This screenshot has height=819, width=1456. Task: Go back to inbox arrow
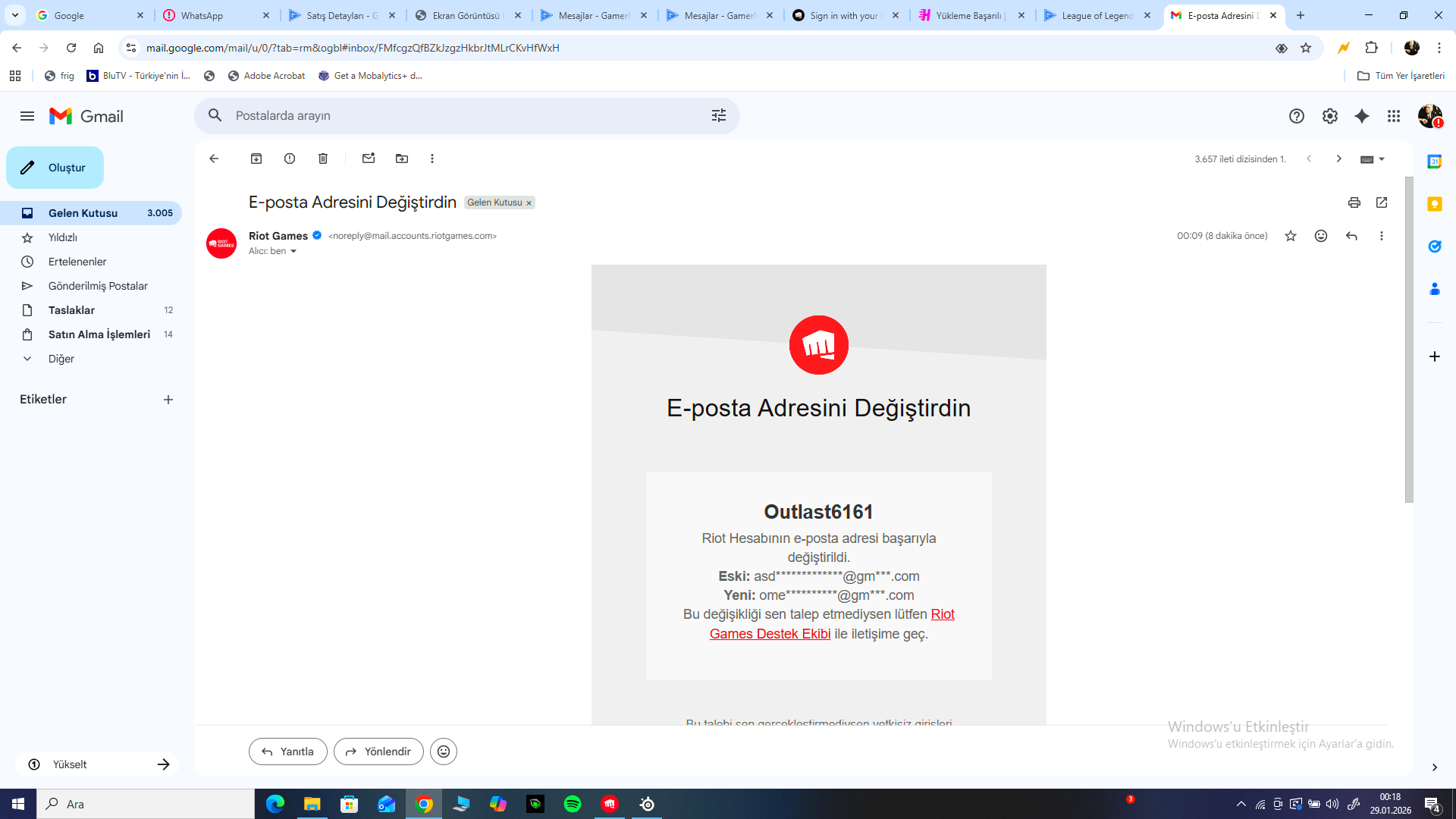pyautogui.click(x=214, y=158)
